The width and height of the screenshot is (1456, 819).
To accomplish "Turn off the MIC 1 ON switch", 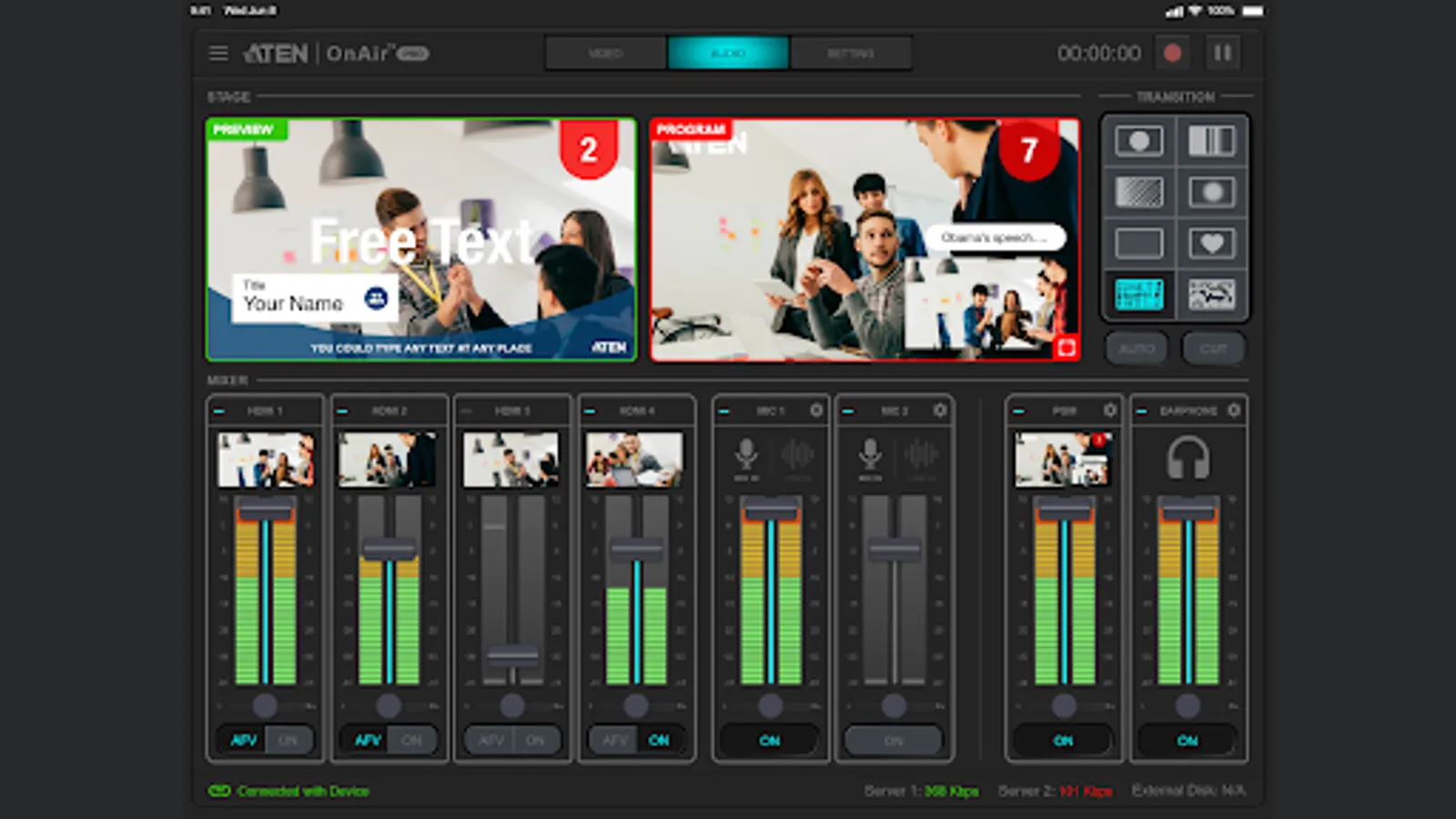I will tap(770, 741).
